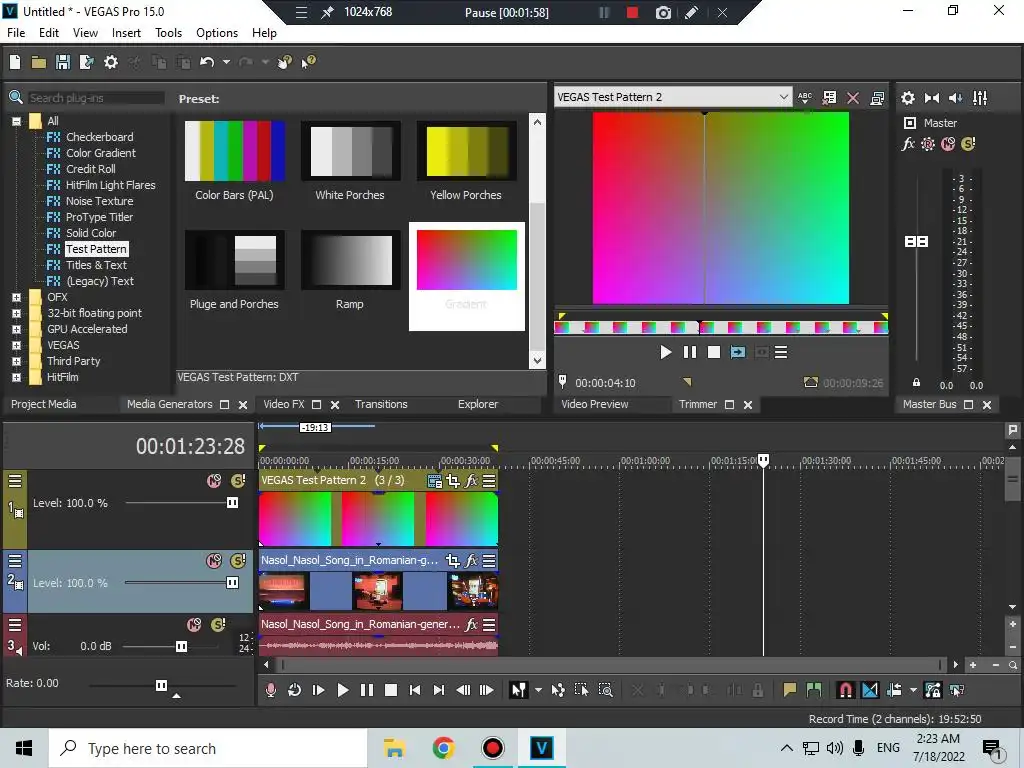Viewport: 1024px width, 768px height.
Task: Create a new project with the New icon
Action: pos(15,62)
